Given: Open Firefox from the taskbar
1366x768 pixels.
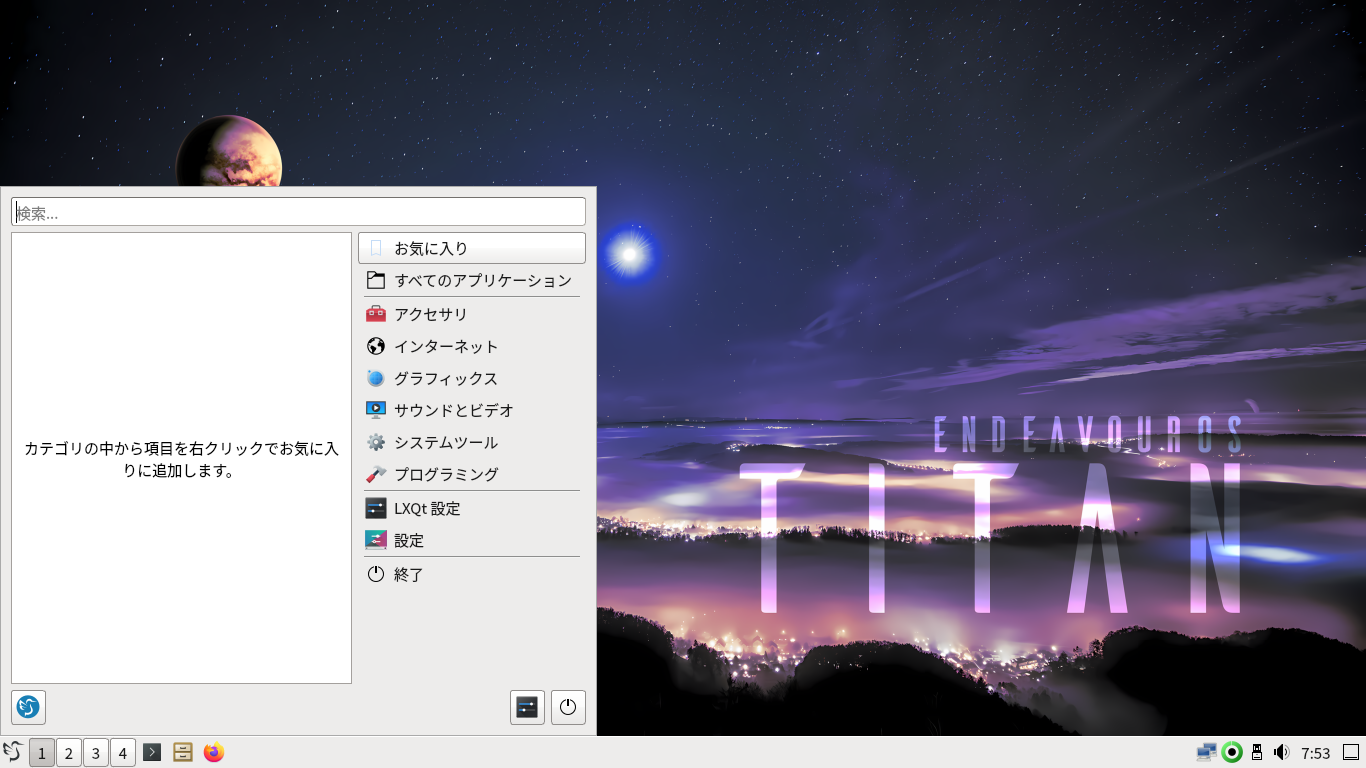Looking at the screenshot, I should coord(213,752).
